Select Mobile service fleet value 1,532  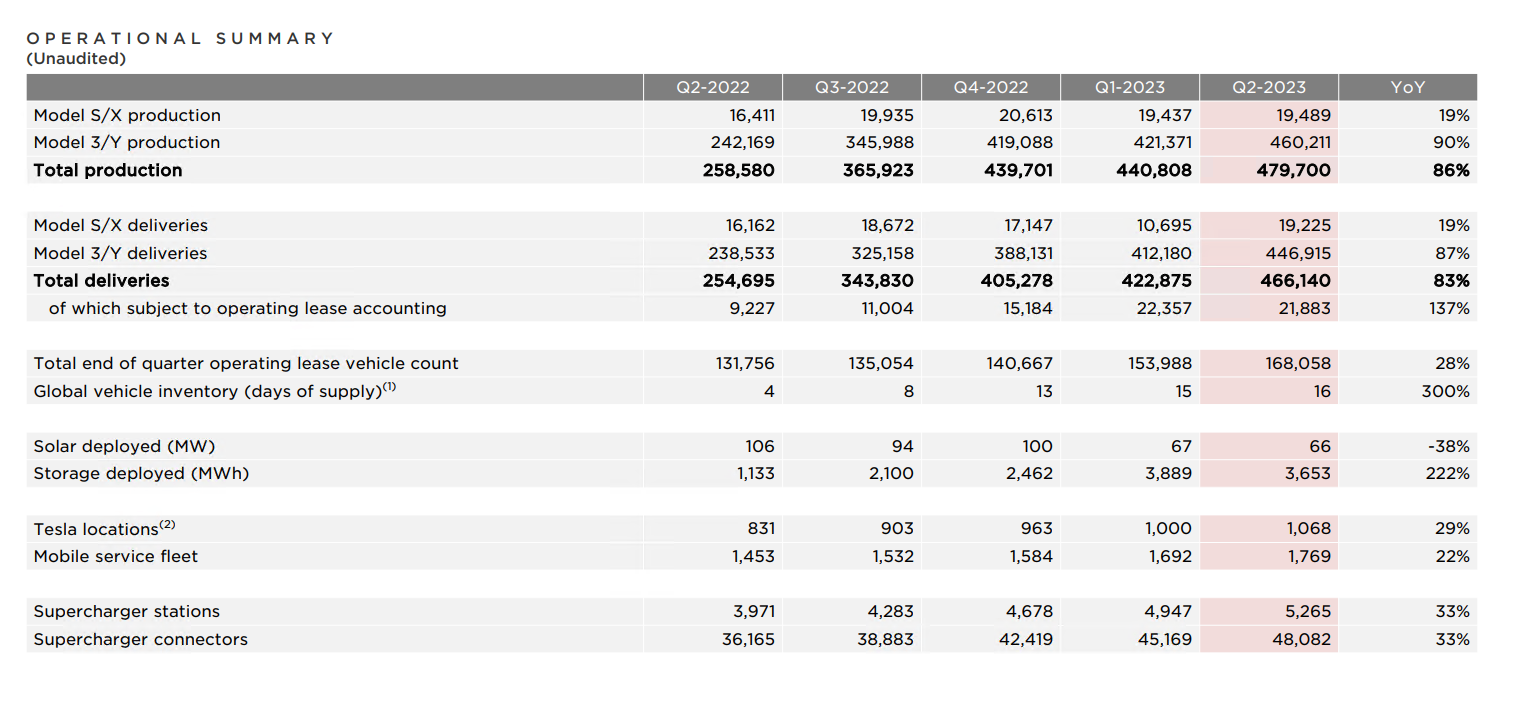(893, 556)
